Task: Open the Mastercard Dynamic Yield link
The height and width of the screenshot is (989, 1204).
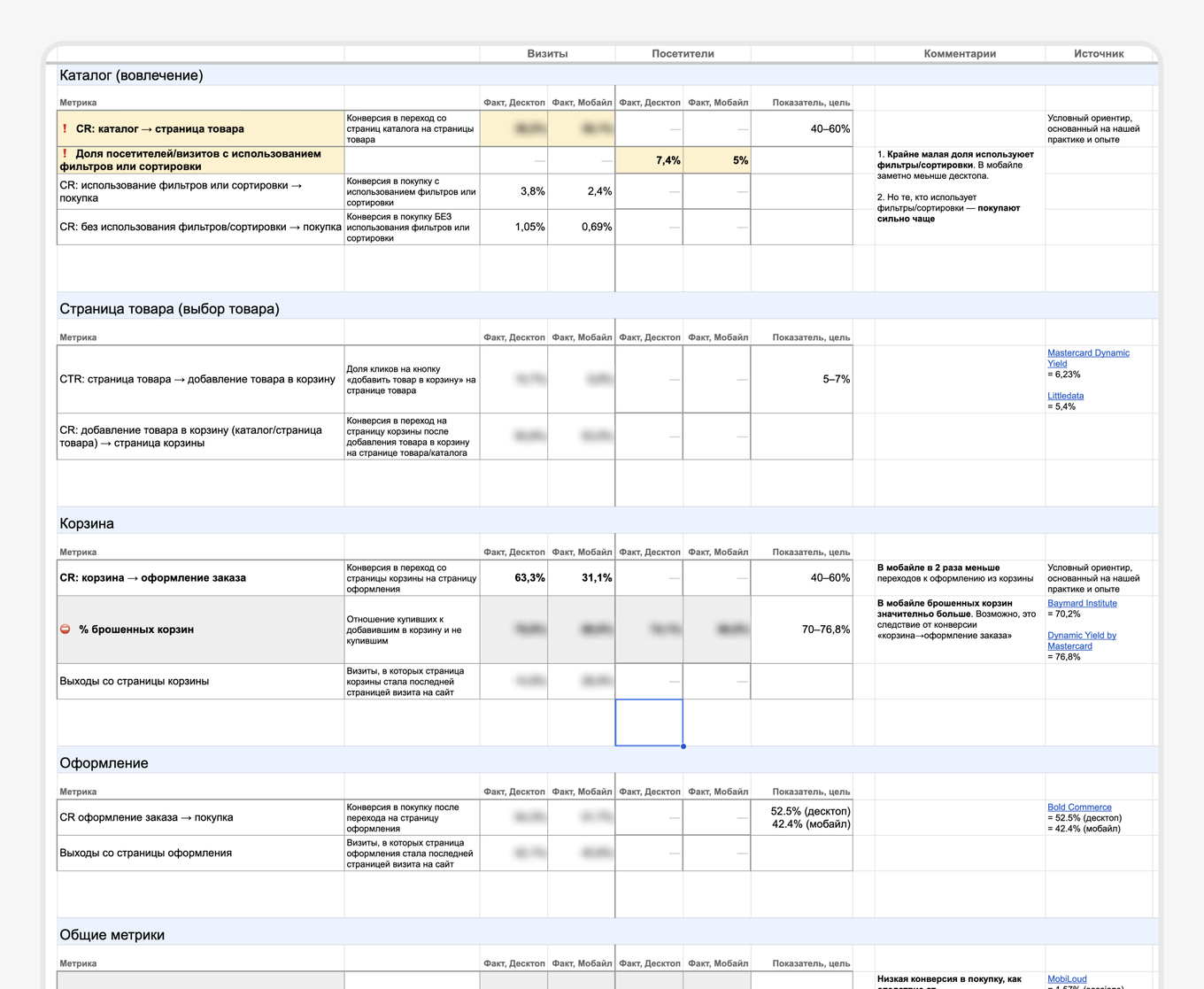Action: point(1088,358)
